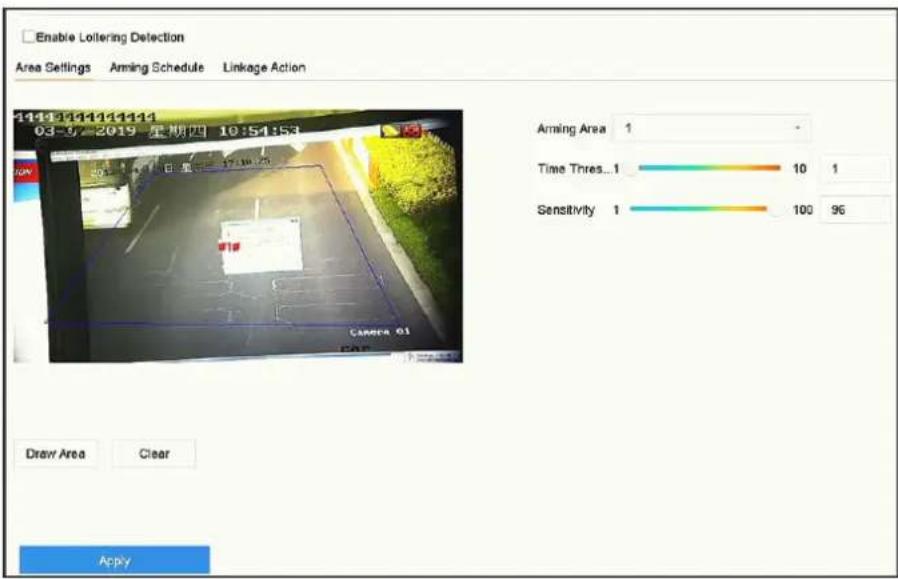Click the Camera 01 overlay label

pos(380,332)
